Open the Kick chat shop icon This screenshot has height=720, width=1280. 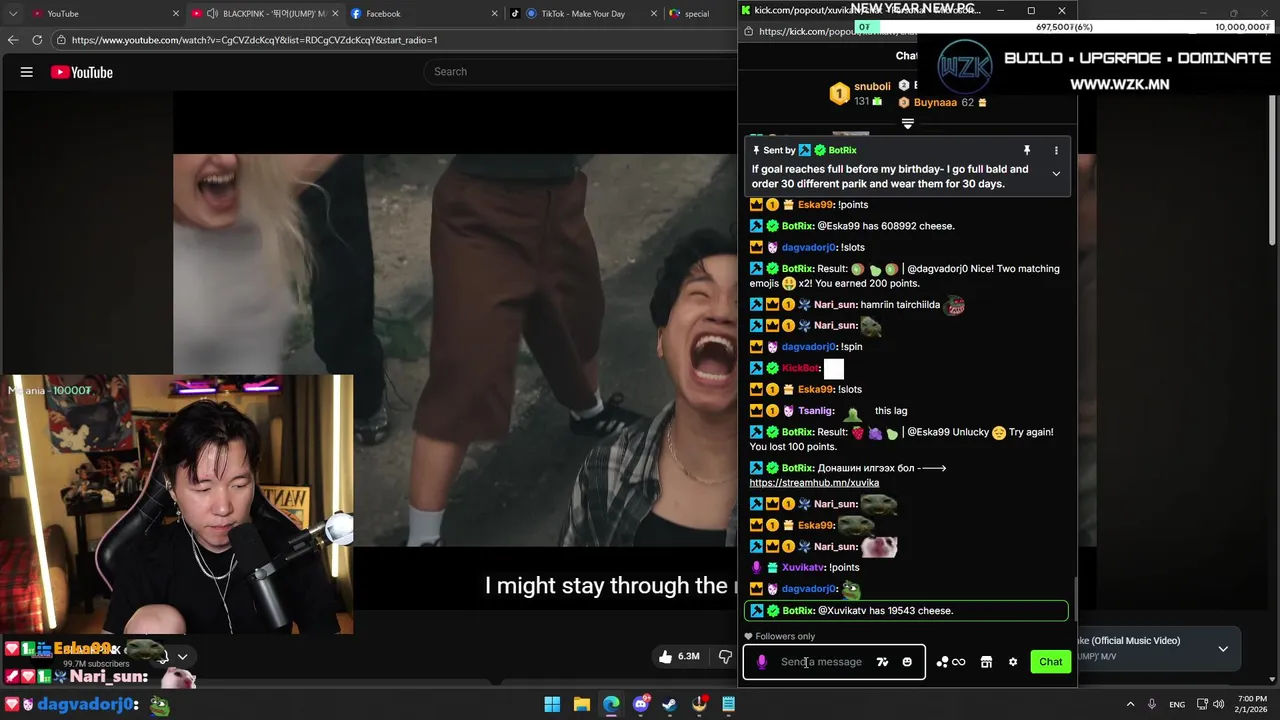point(986,662)
